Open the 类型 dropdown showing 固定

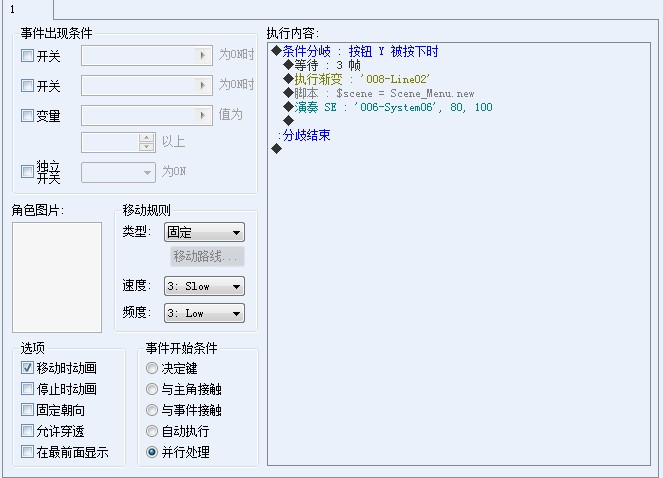pyautogui.click(x=204, y=232)
